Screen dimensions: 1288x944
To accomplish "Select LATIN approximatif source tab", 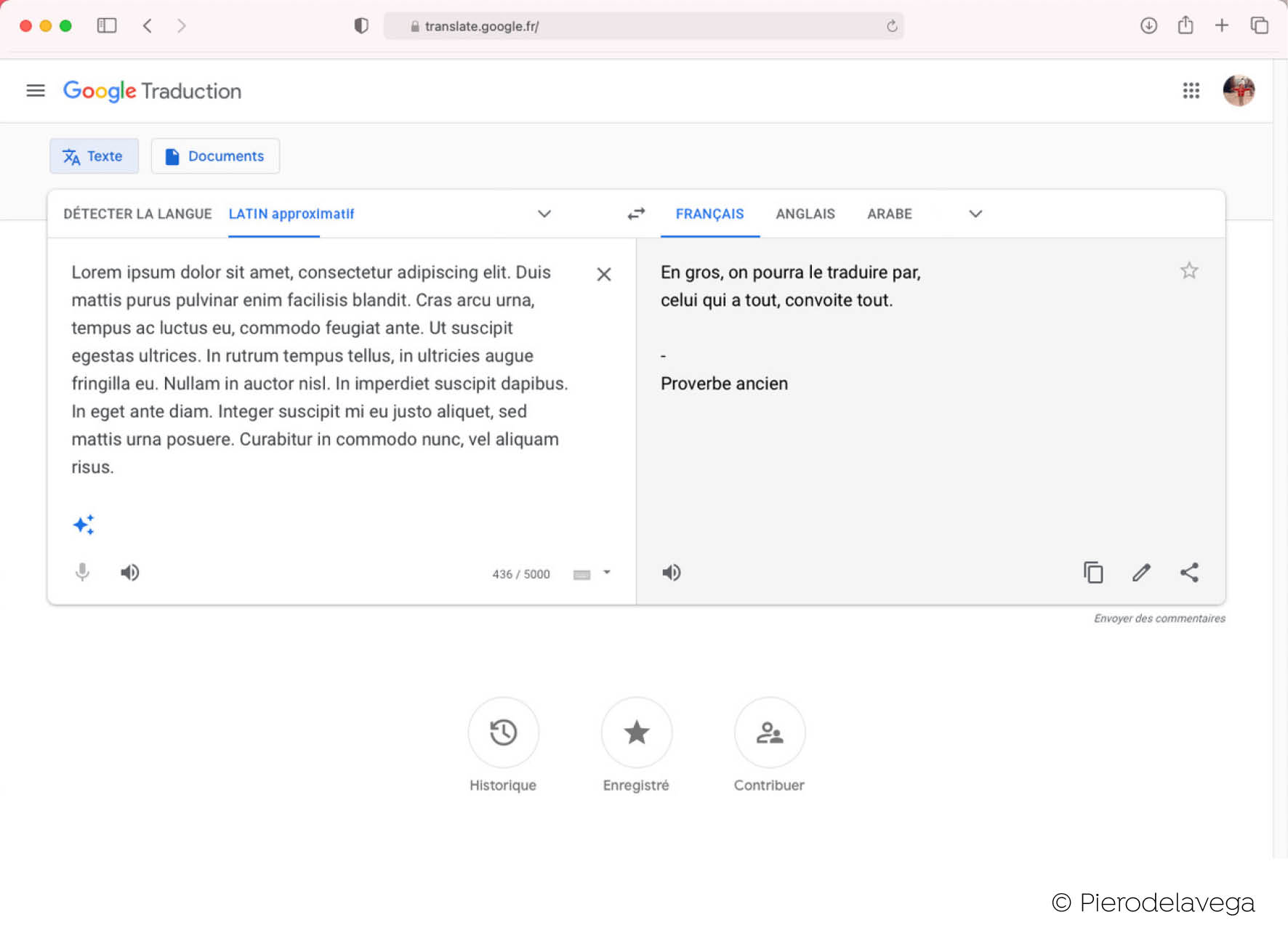I will [x=291, y=214].
